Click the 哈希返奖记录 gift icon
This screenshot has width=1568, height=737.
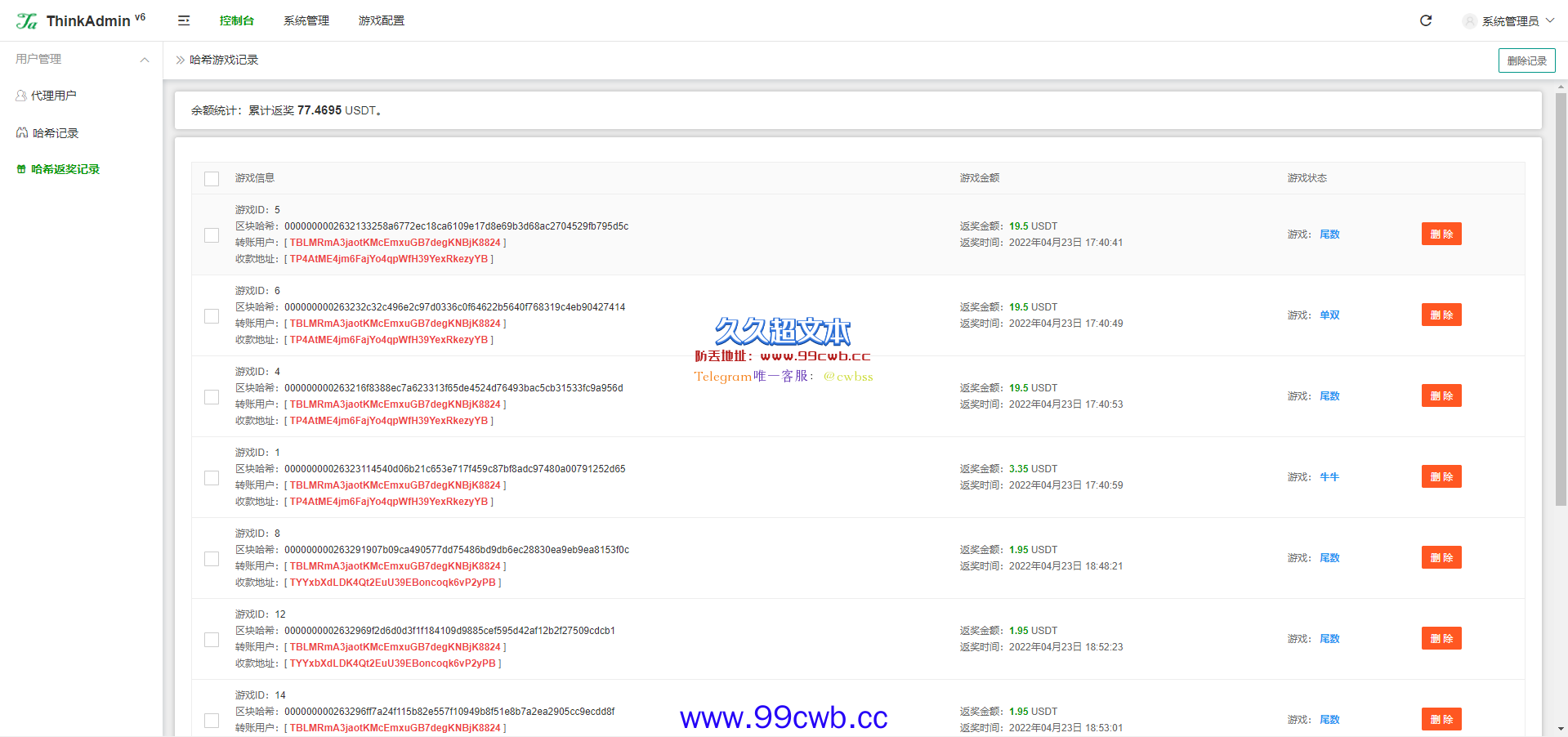coord(21,169)
